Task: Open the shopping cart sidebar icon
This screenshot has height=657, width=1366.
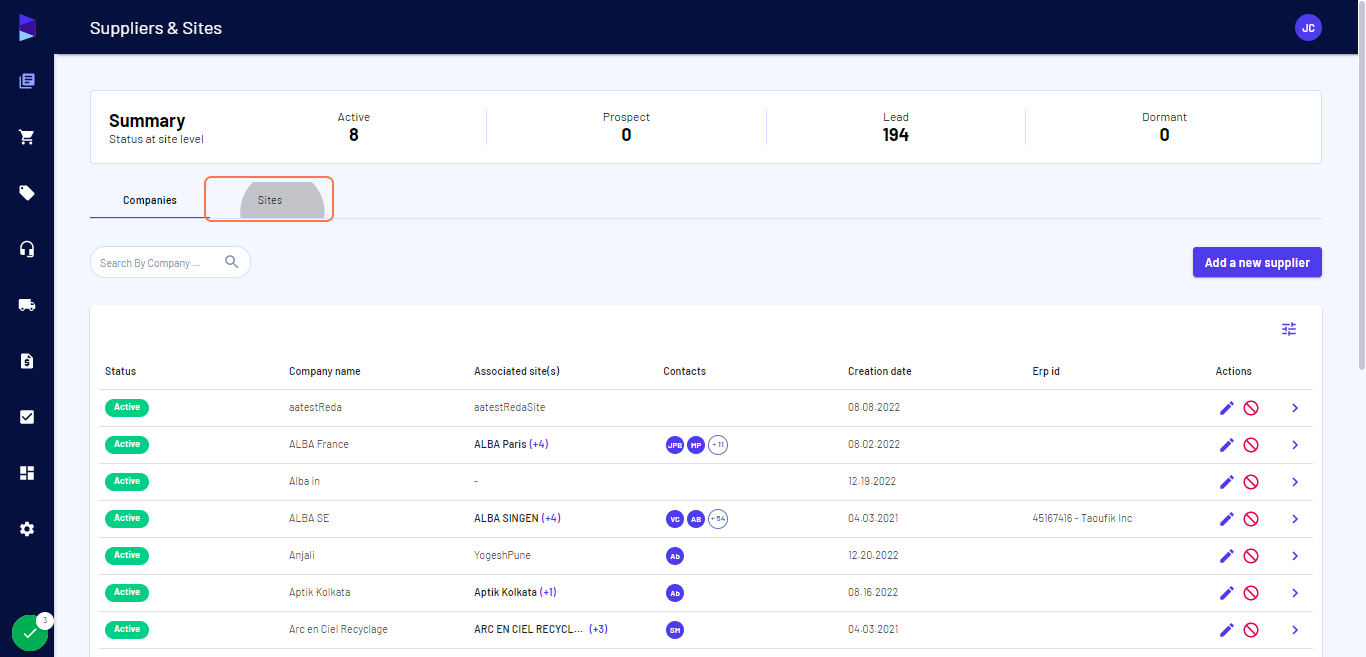Action: (27, 137)
